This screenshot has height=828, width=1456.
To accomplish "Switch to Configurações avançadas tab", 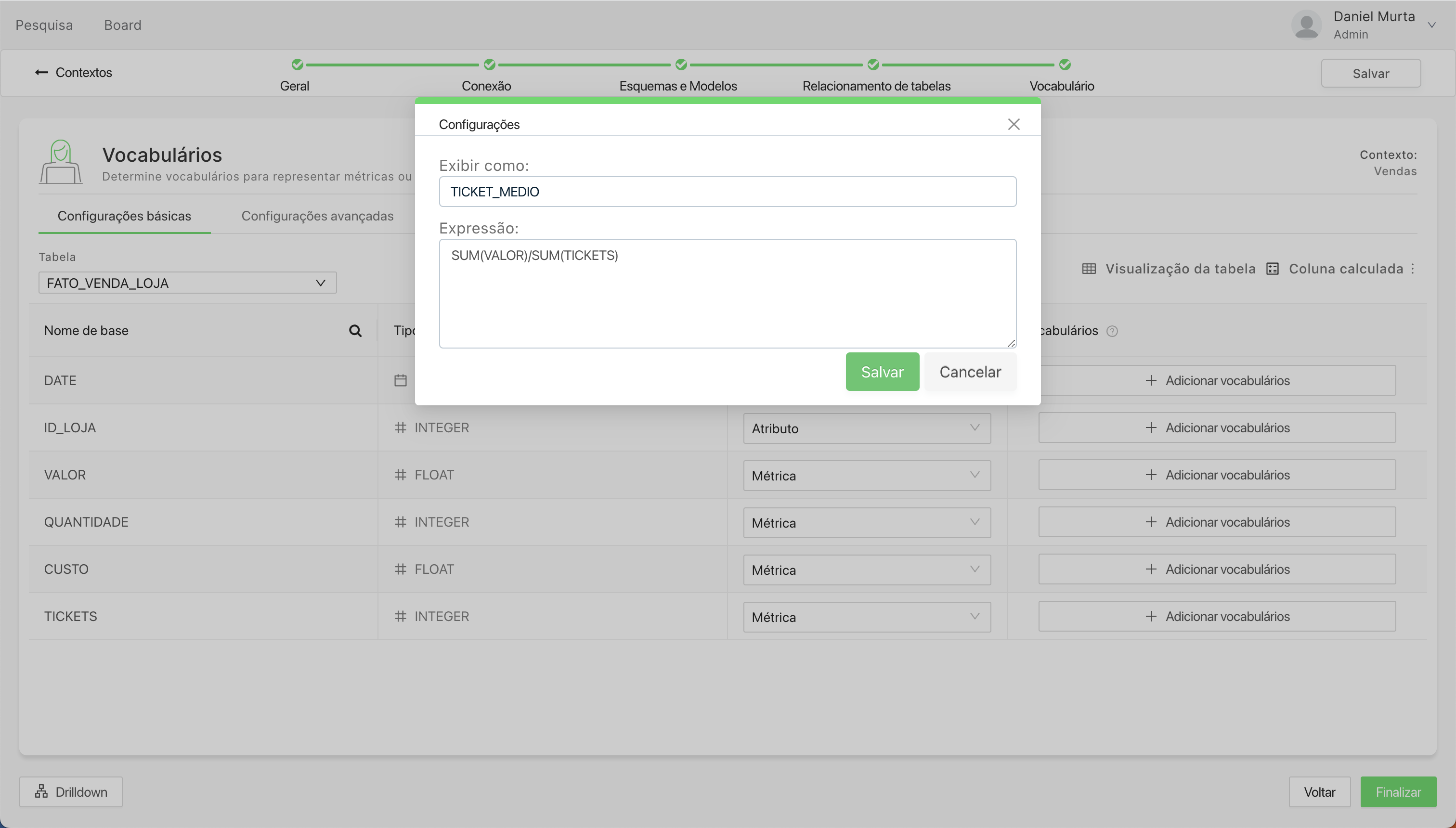I will pos(317,216).
